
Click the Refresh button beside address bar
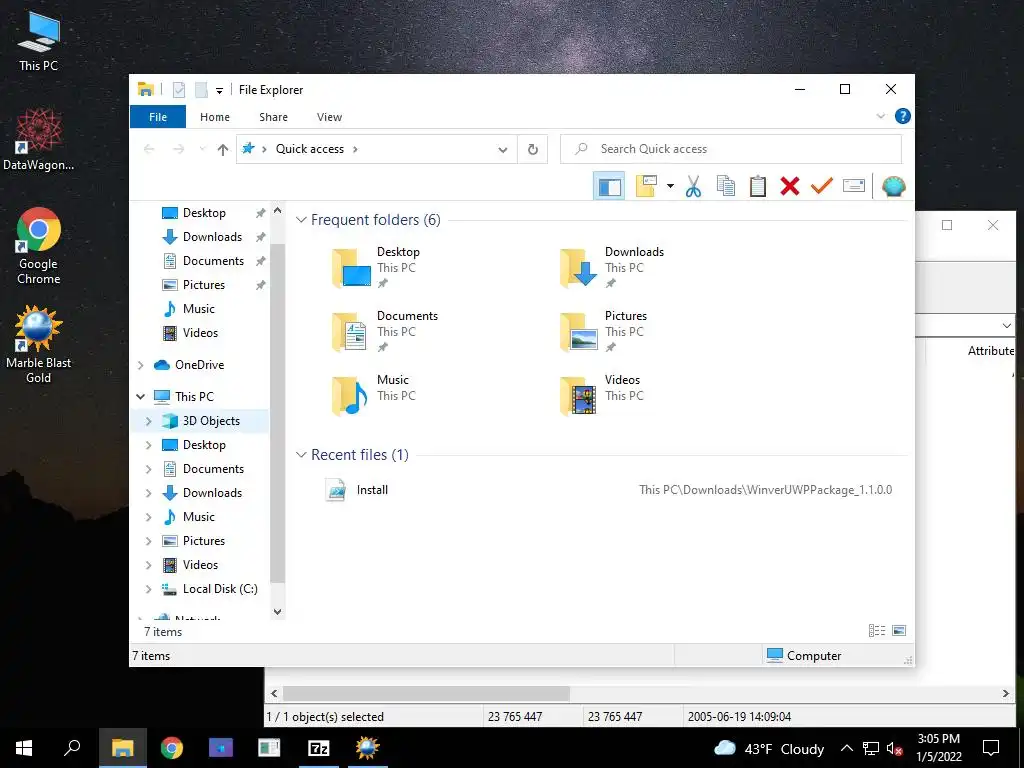pos(533,150)
